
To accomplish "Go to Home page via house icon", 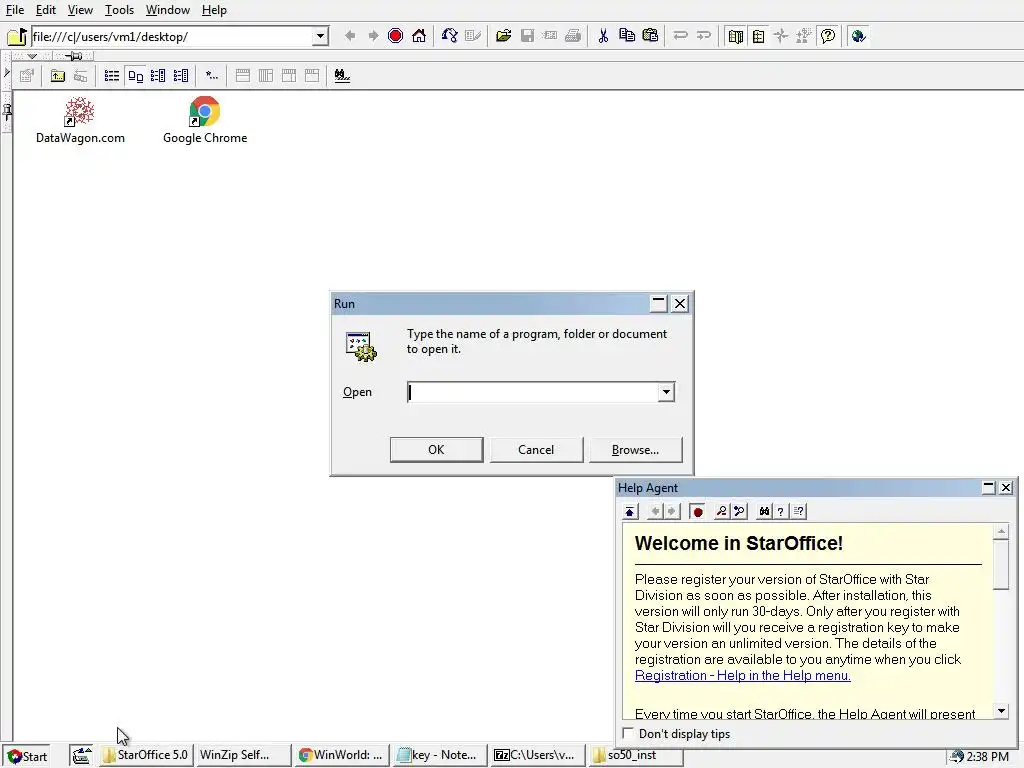I will point(419,36).
